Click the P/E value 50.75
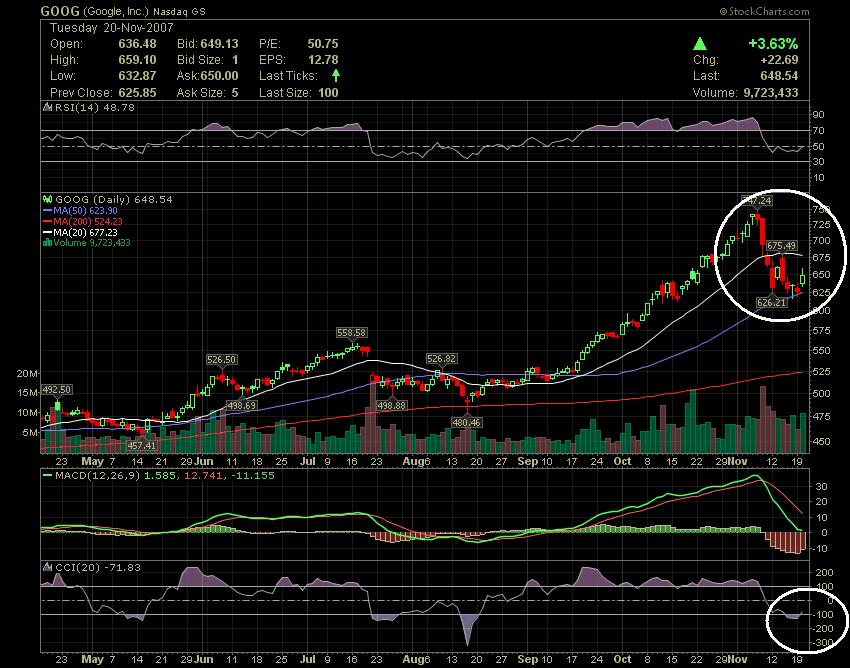Image resolution: width=850 pixels, height=668 pixels. pos(323,44)
